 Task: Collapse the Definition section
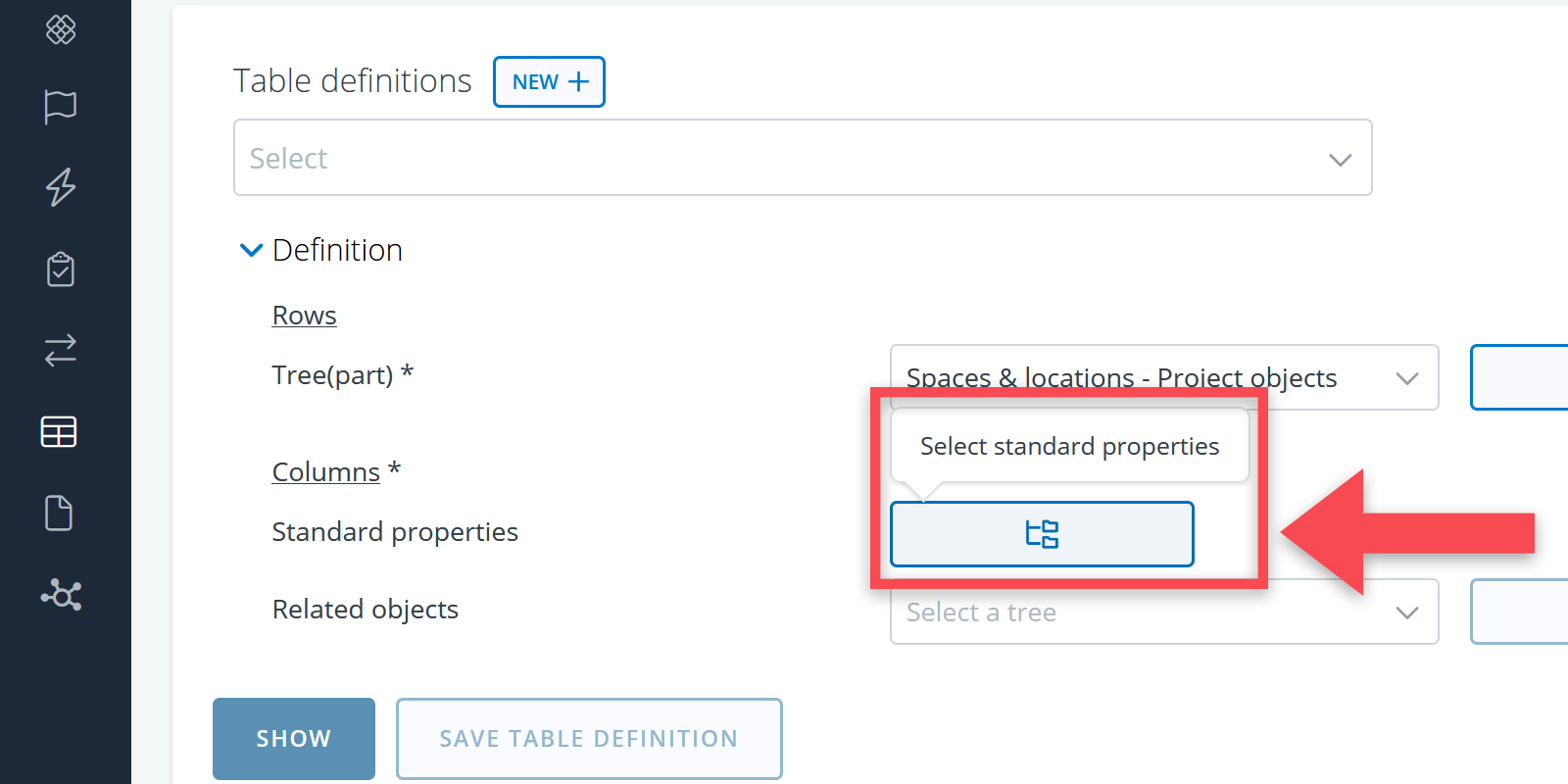251,250
